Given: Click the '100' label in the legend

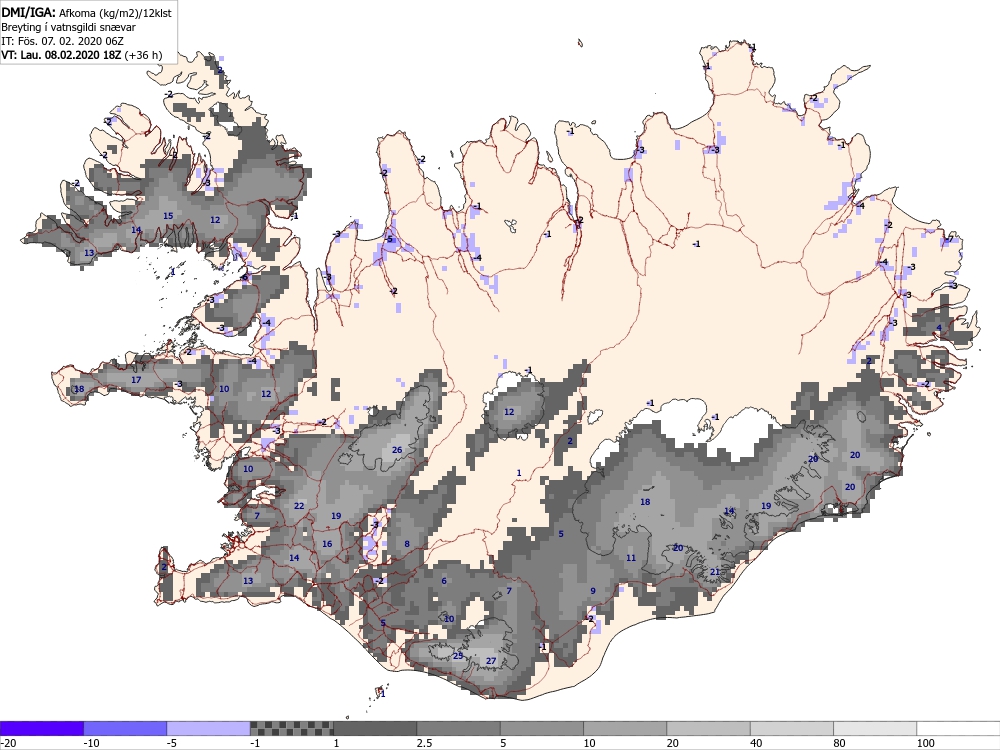Looking at the screenshot, I should [926, 743].
